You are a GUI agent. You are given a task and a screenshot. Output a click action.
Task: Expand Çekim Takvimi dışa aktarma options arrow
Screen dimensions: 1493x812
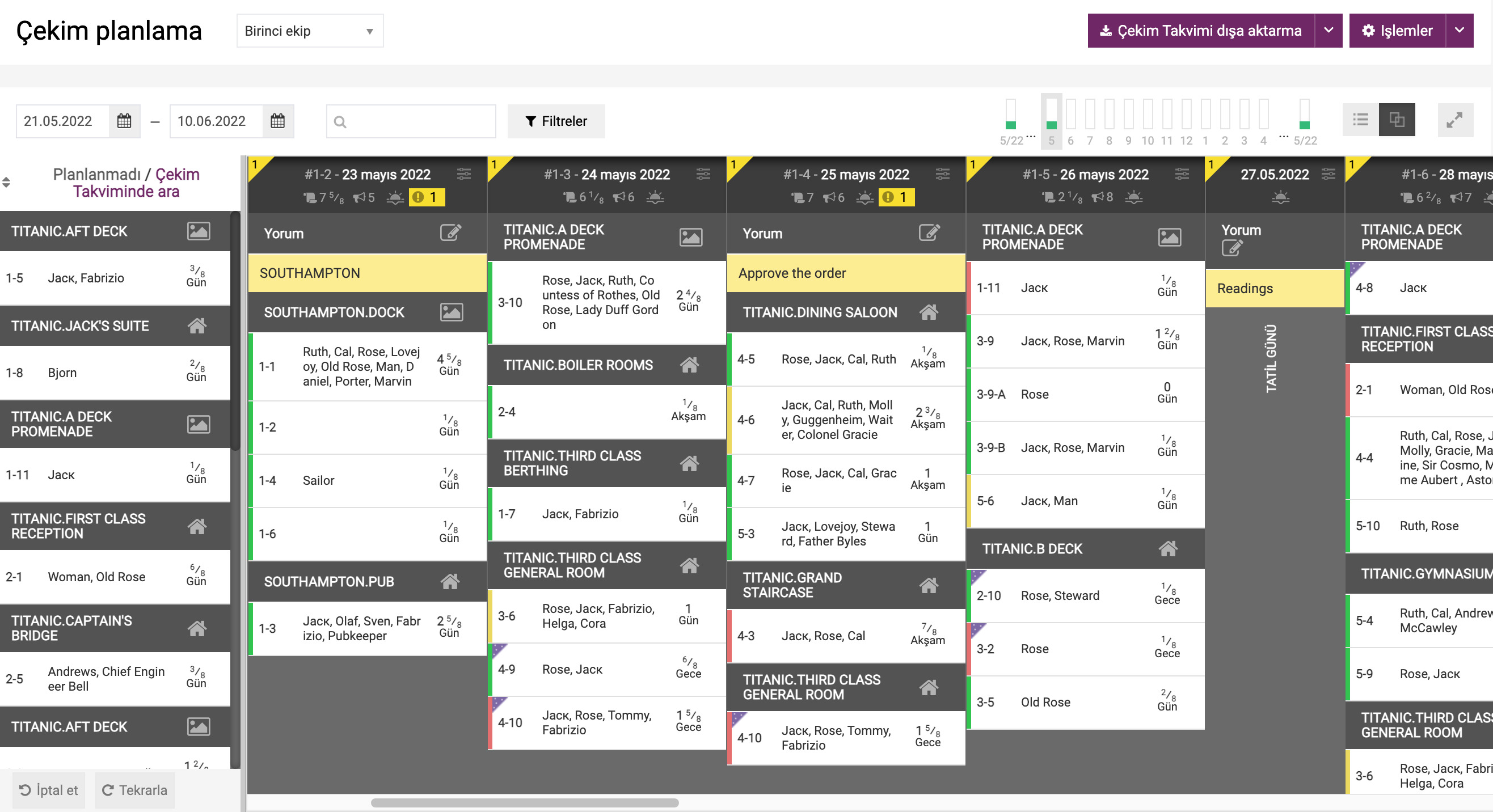click(1329, 31)
